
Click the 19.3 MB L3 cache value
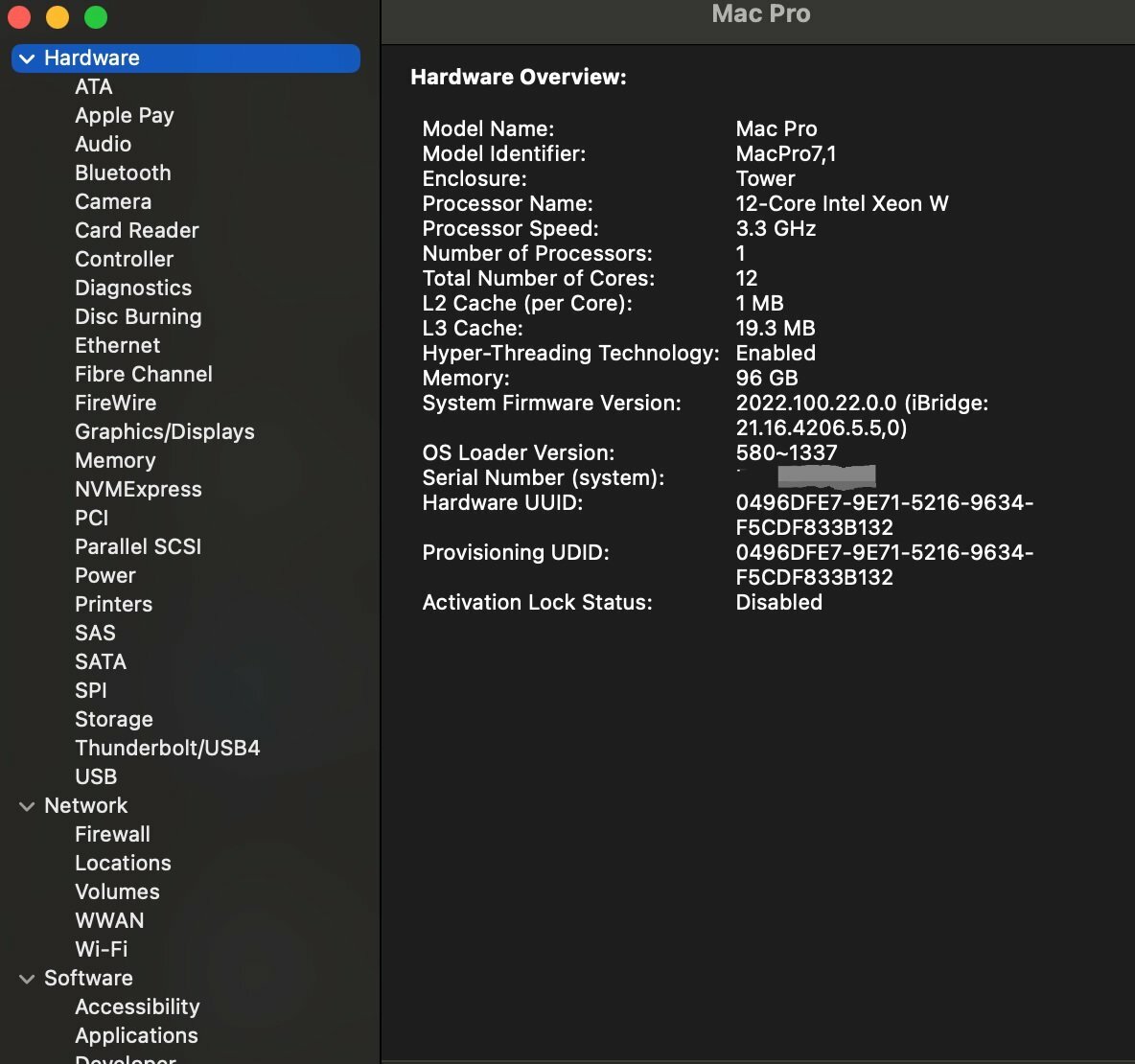coord(776,328)
